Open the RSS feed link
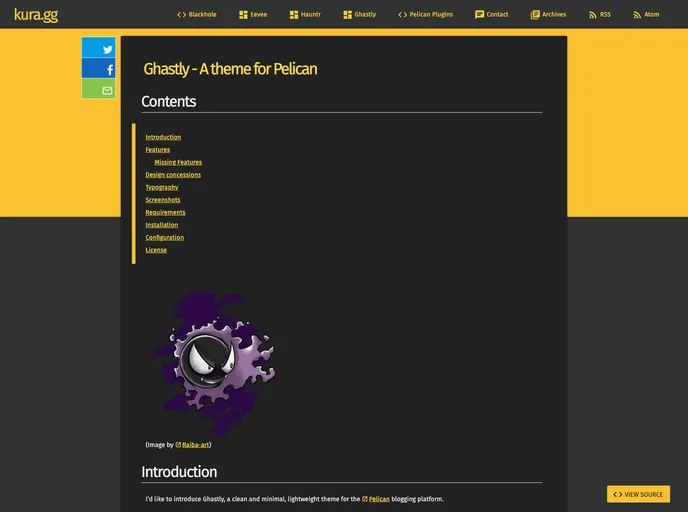 599,14
